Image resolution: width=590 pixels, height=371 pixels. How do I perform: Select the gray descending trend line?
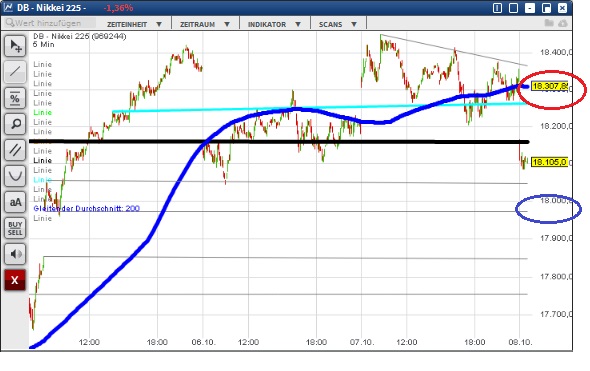click(453, 50)
